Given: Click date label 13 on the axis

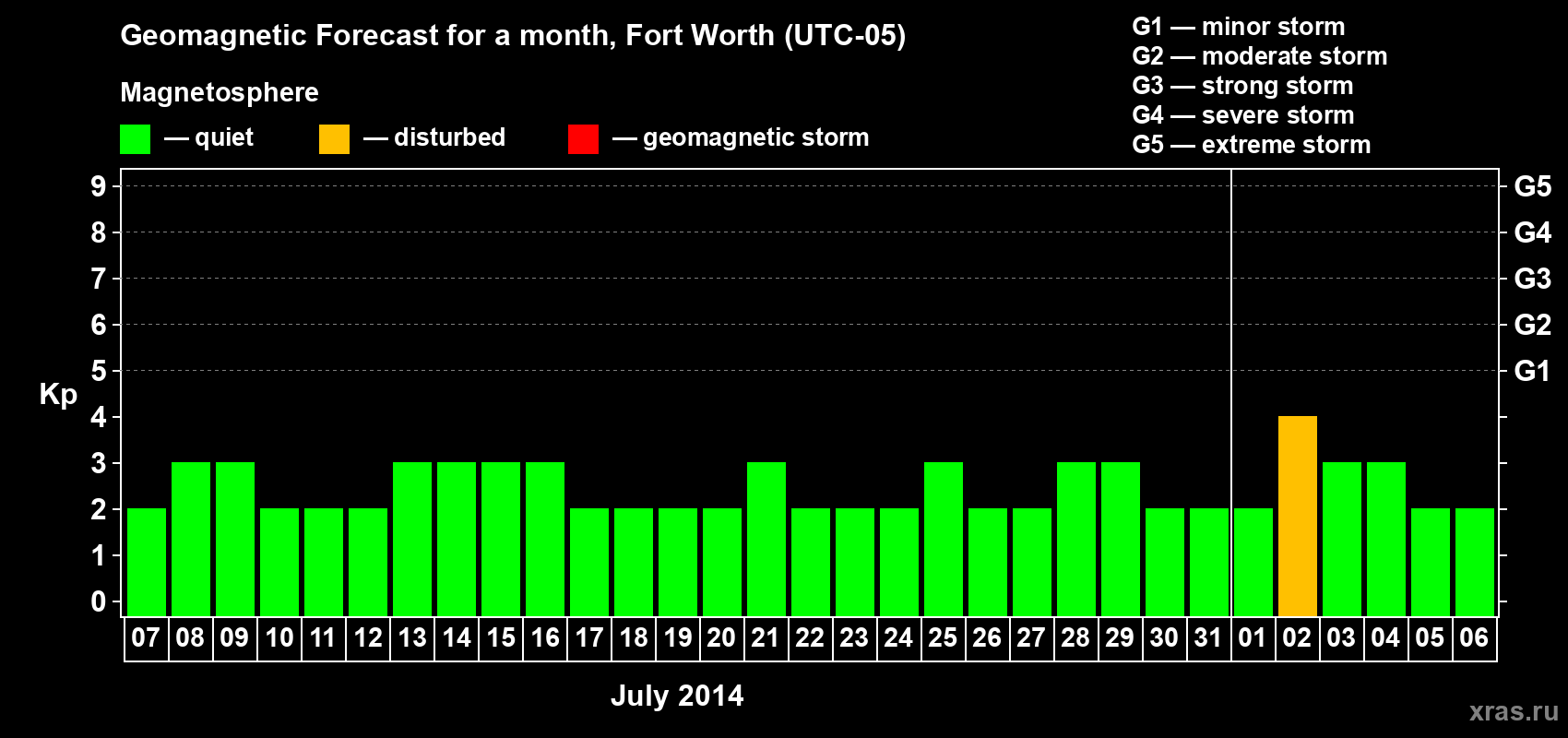Looking at the screenshot, I should tap(412, 637).
